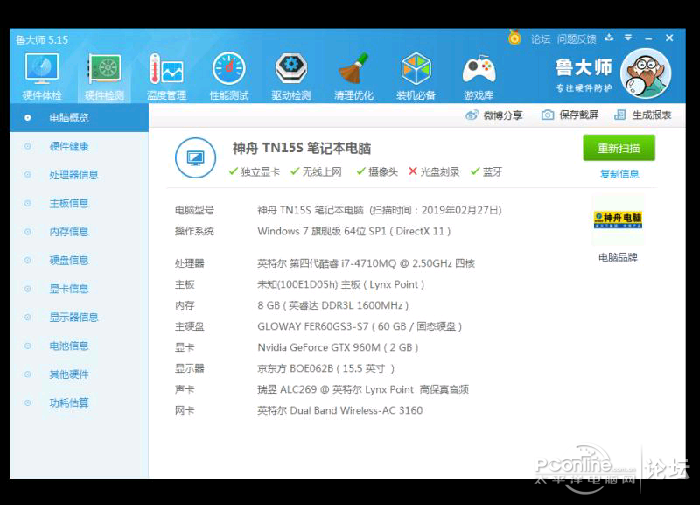
Task: Select the 硬件检测 hardware detection icon
Action: 104,76
